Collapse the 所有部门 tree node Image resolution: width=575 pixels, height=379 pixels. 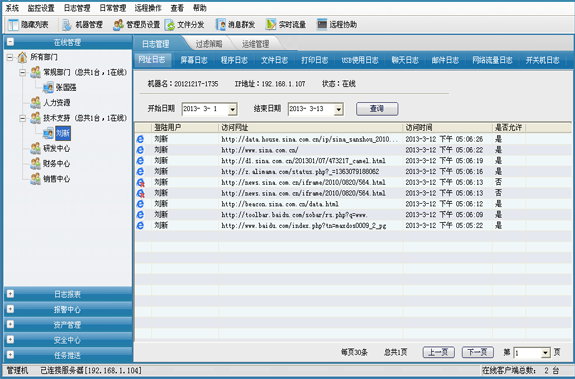coord(10,57)
